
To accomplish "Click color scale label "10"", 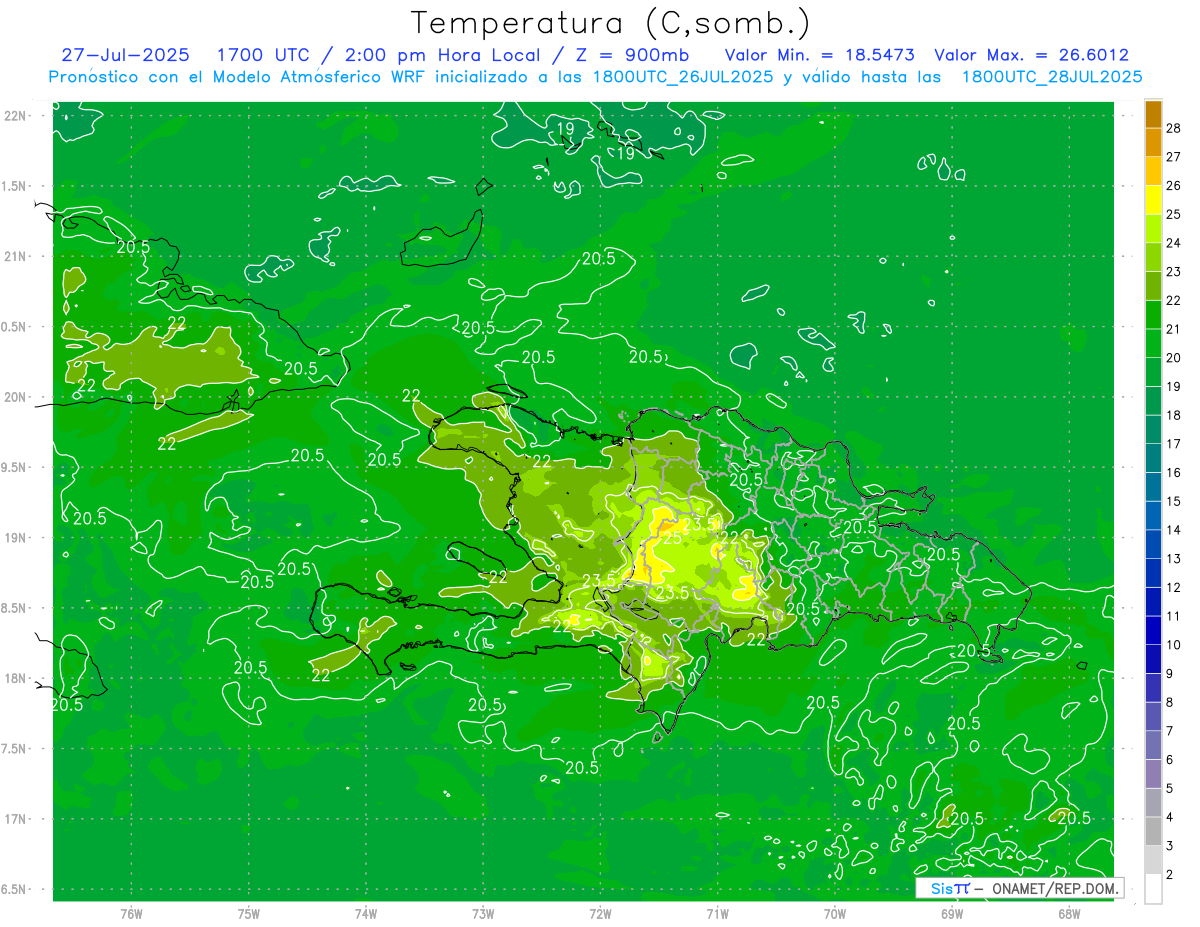I will click(1174, 645).
